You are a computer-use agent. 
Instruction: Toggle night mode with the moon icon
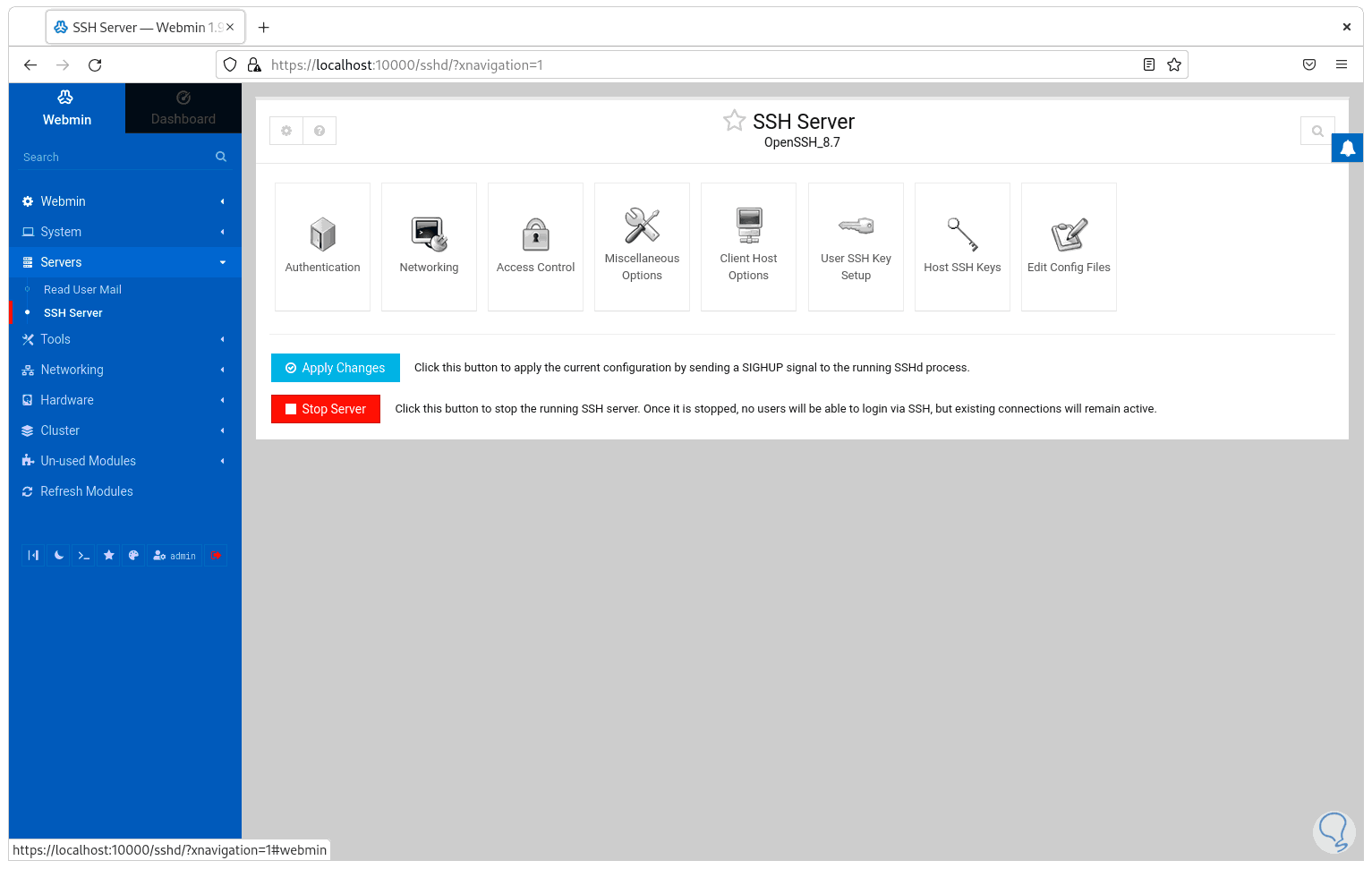pyautogui.click(x=58, y=556)
